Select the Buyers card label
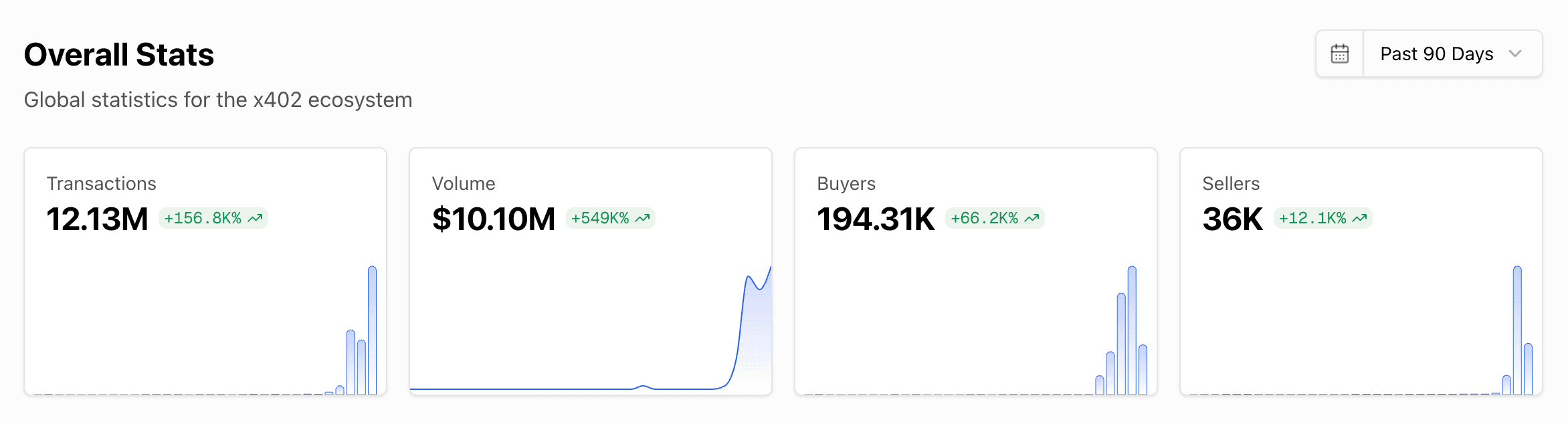 [x=846, y=183]
